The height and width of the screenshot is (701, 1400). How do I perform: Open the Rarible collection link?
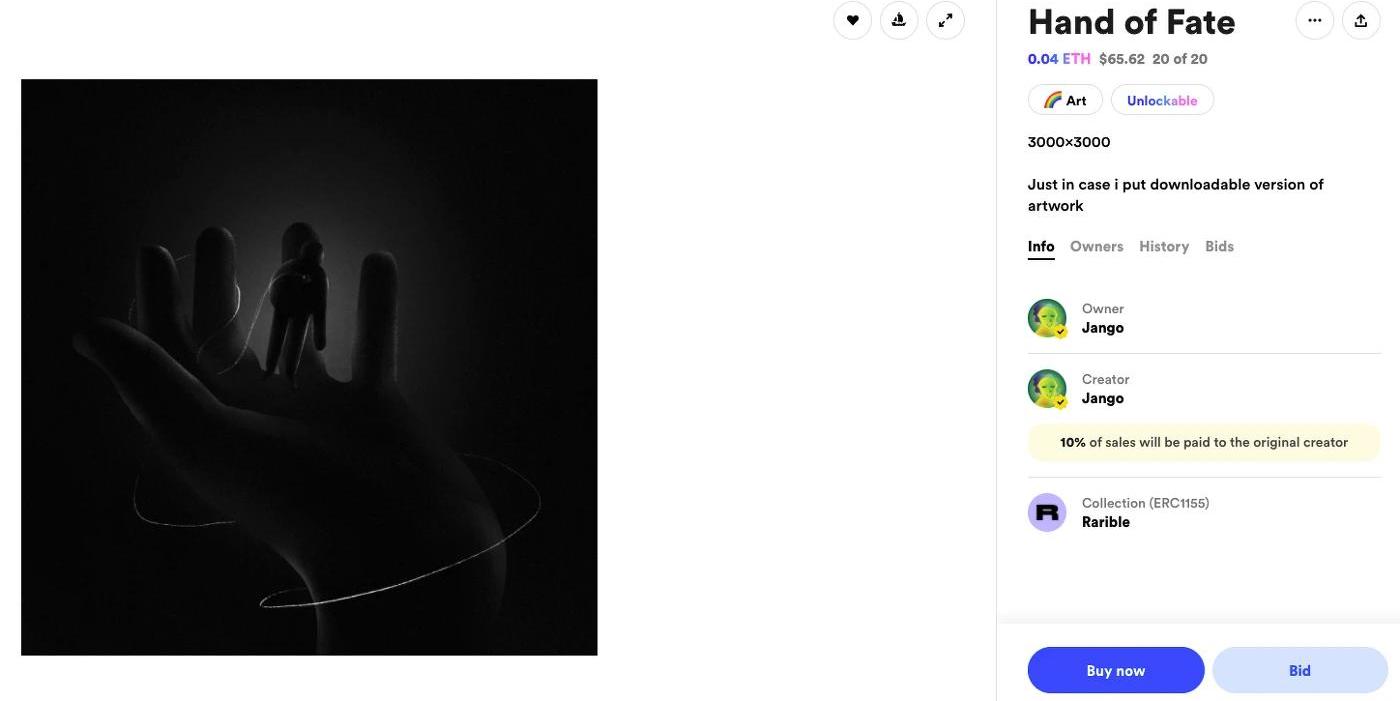1106,522
